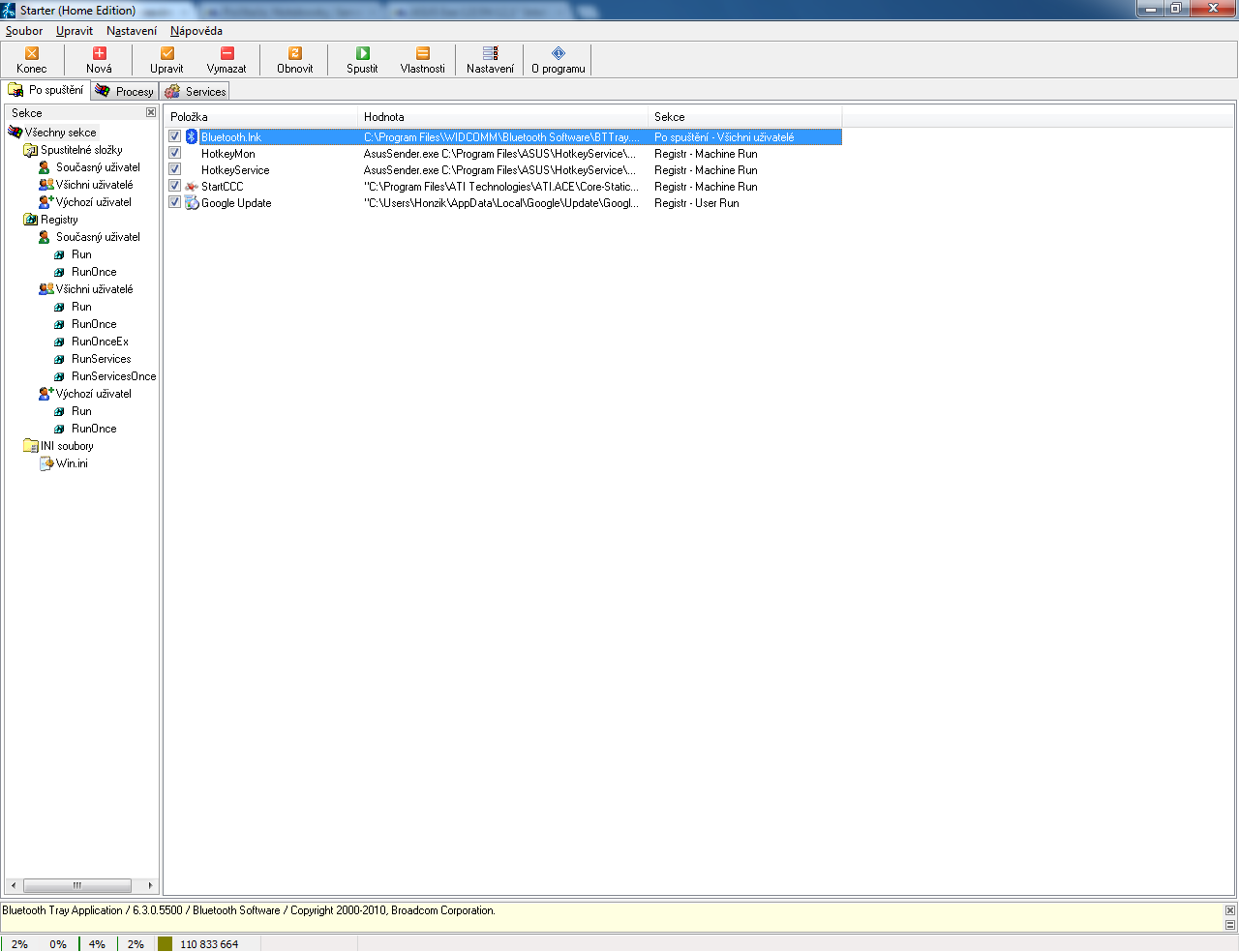Click the memory value 110 833 664
Screen dimensions: 1239x952
pyautogui.click(x=209, y=944)
